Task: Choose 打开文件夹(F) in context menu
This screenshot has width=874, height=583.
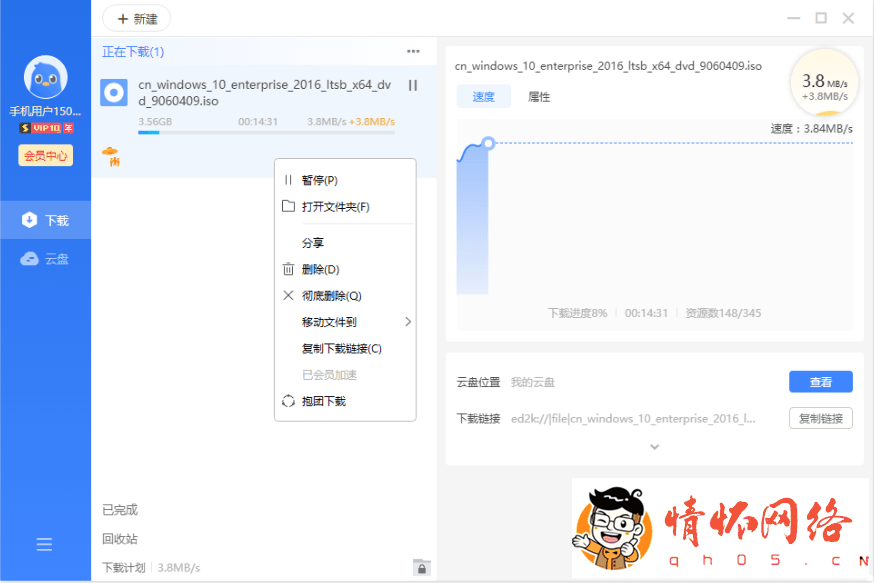Action: (345, 207)
